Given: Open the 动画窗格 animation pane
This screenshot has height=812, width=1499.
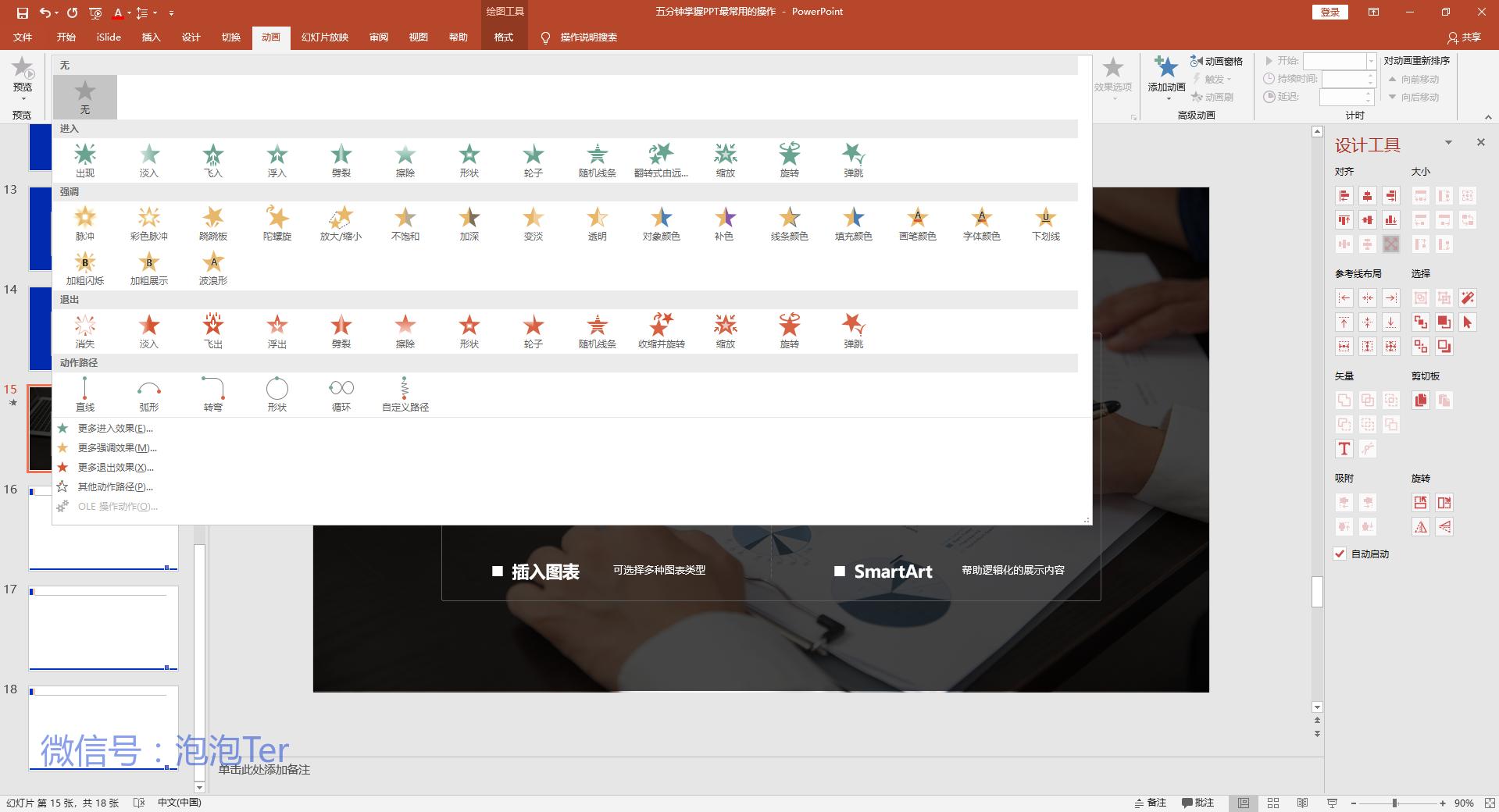Looking at the screenshot, I should (1216, 61).
